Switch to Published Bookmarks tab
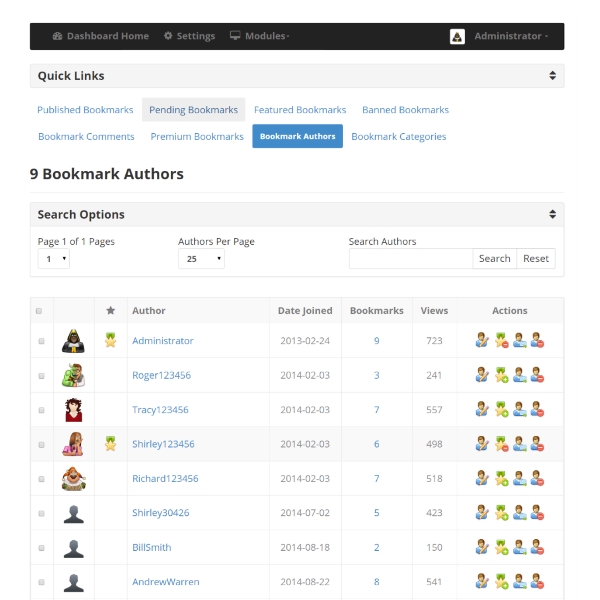The width and height of the screenshot is (600, 600). pyautogui.click(x=85, y=110)
